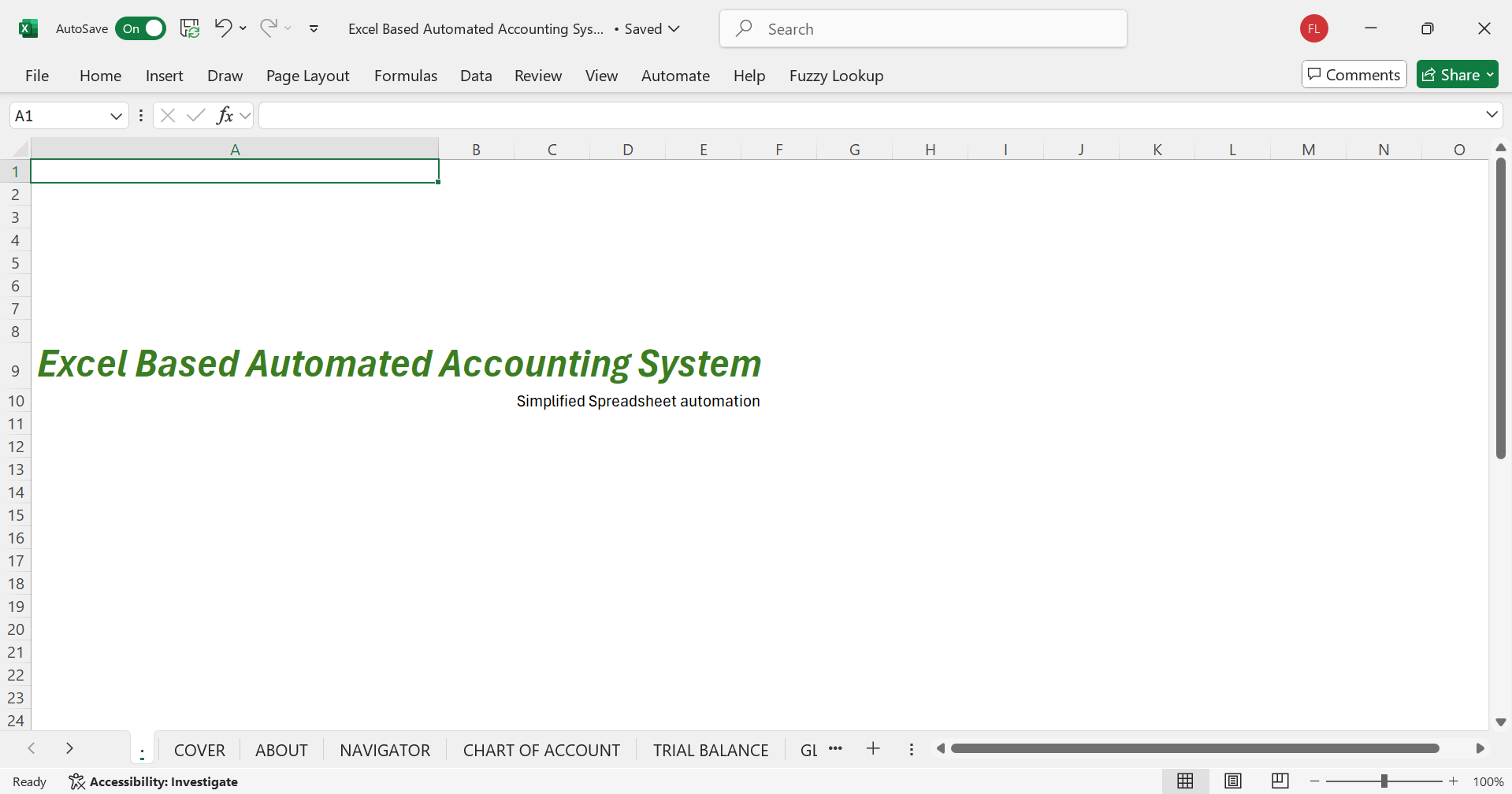The image size is (1512, 794).
Task: Open the Share button dropdown arrow
Action: (x=1490, y=75)
